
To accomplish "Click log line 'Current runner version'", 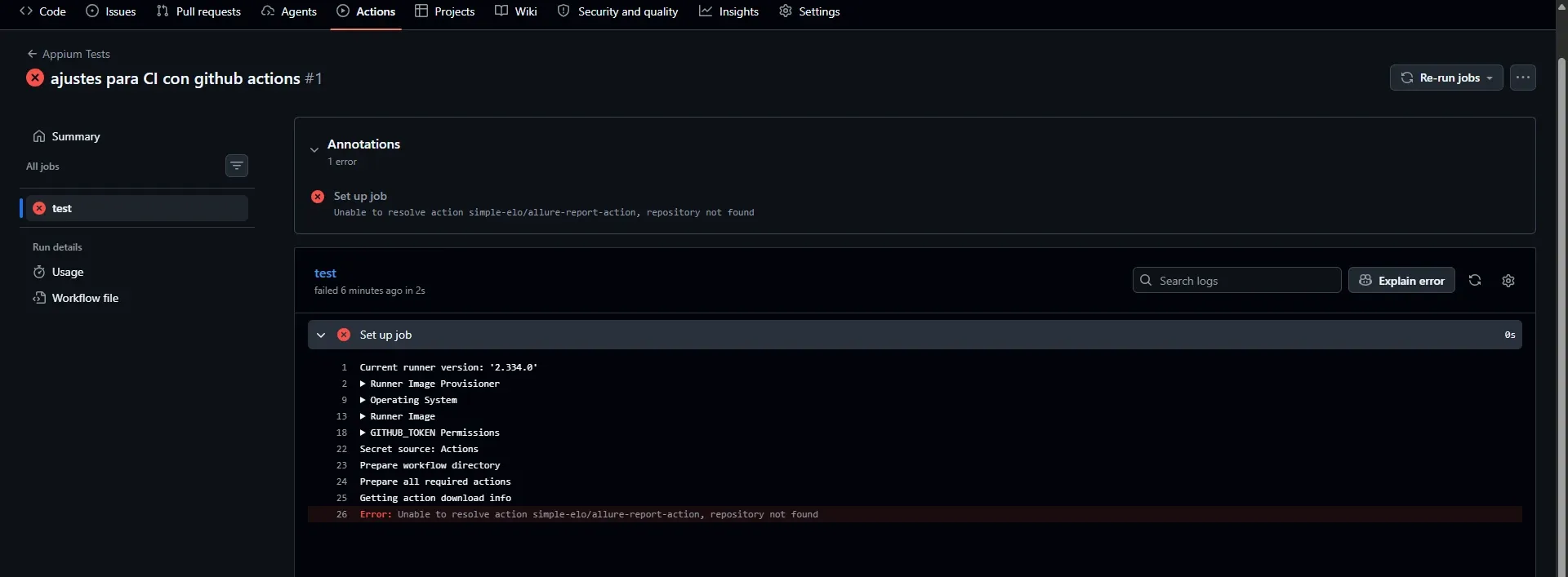I will [448, 367].
